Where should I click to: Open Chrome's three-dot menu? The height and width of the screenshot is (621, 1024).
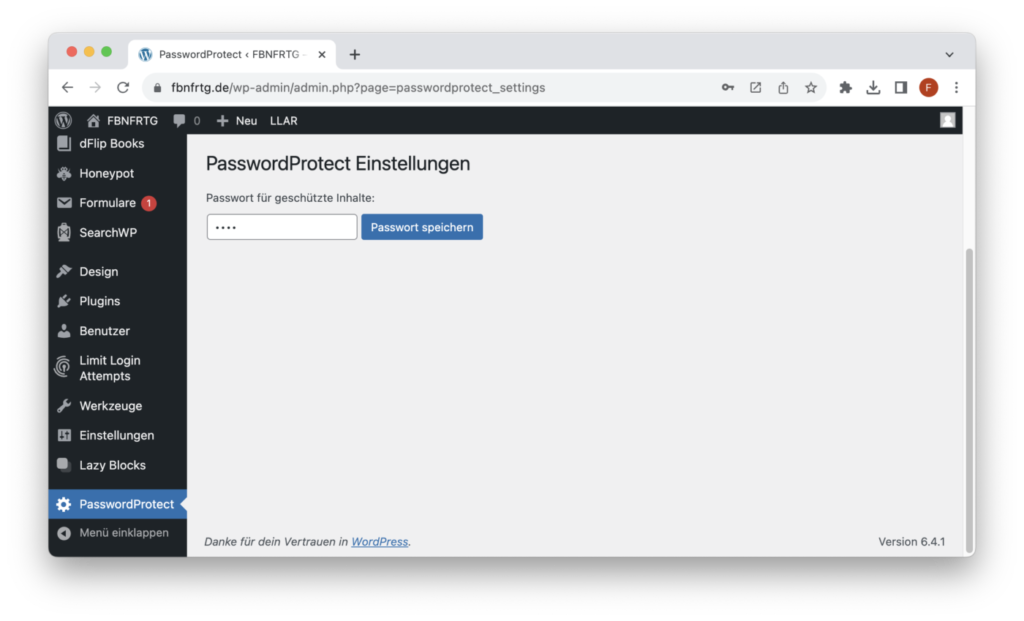pyautogui.click(x=956, y=88)
